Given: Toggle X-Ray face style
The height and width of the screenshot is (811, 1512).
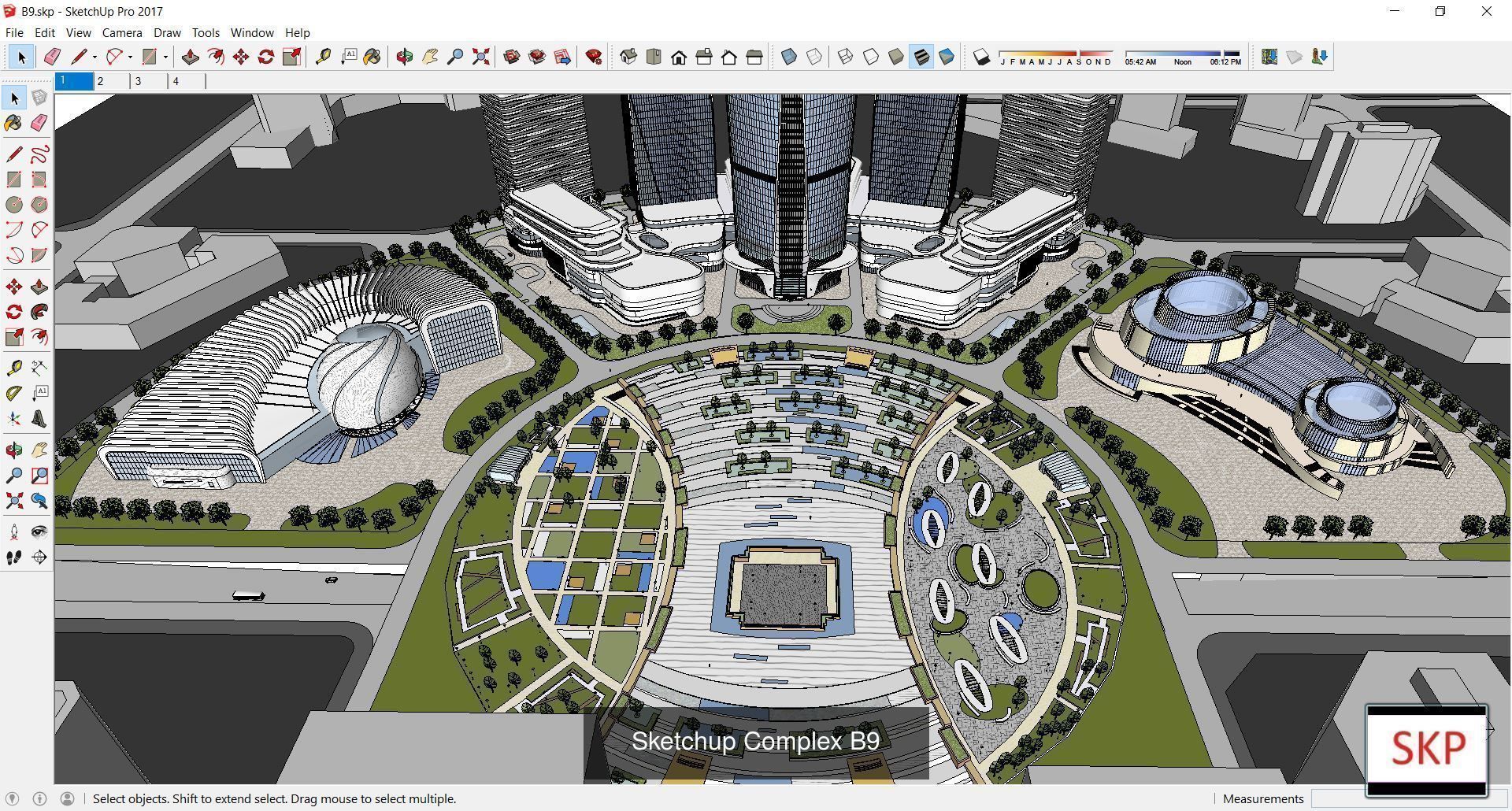Looking at the screenshot, I should tap(789, 57).
